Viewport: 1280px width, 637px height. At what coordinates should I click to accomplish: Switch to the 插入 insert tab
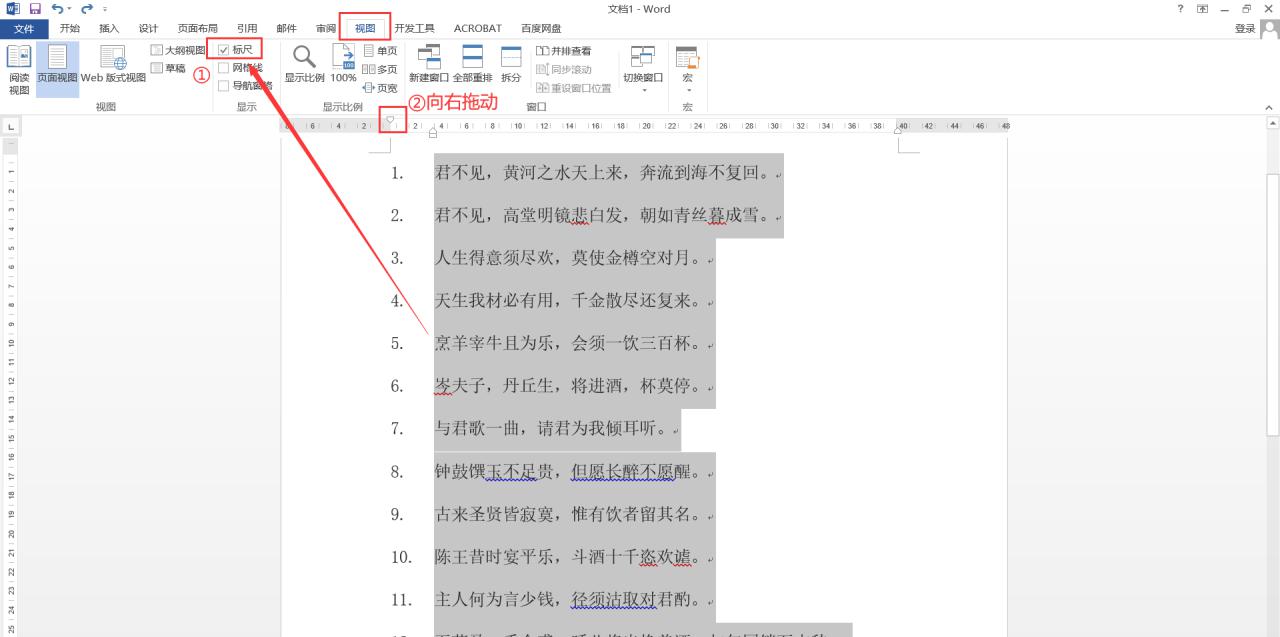[x=109, y=28]
